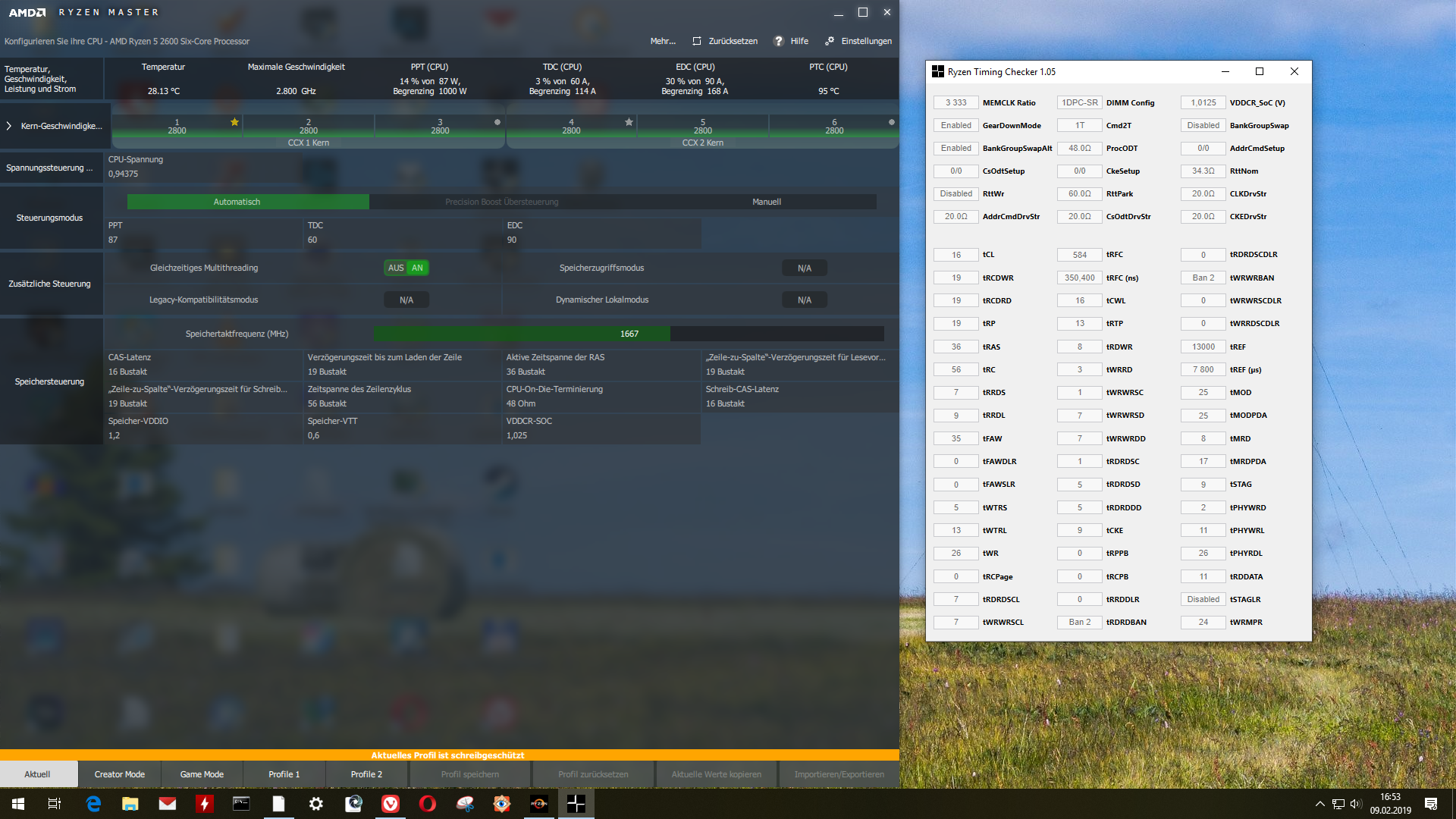1456x819 pixels.
Task: Click the Speichertaktfrequenz 1667 slider bar
Action: pyautogui.click(x=629, y=334)
